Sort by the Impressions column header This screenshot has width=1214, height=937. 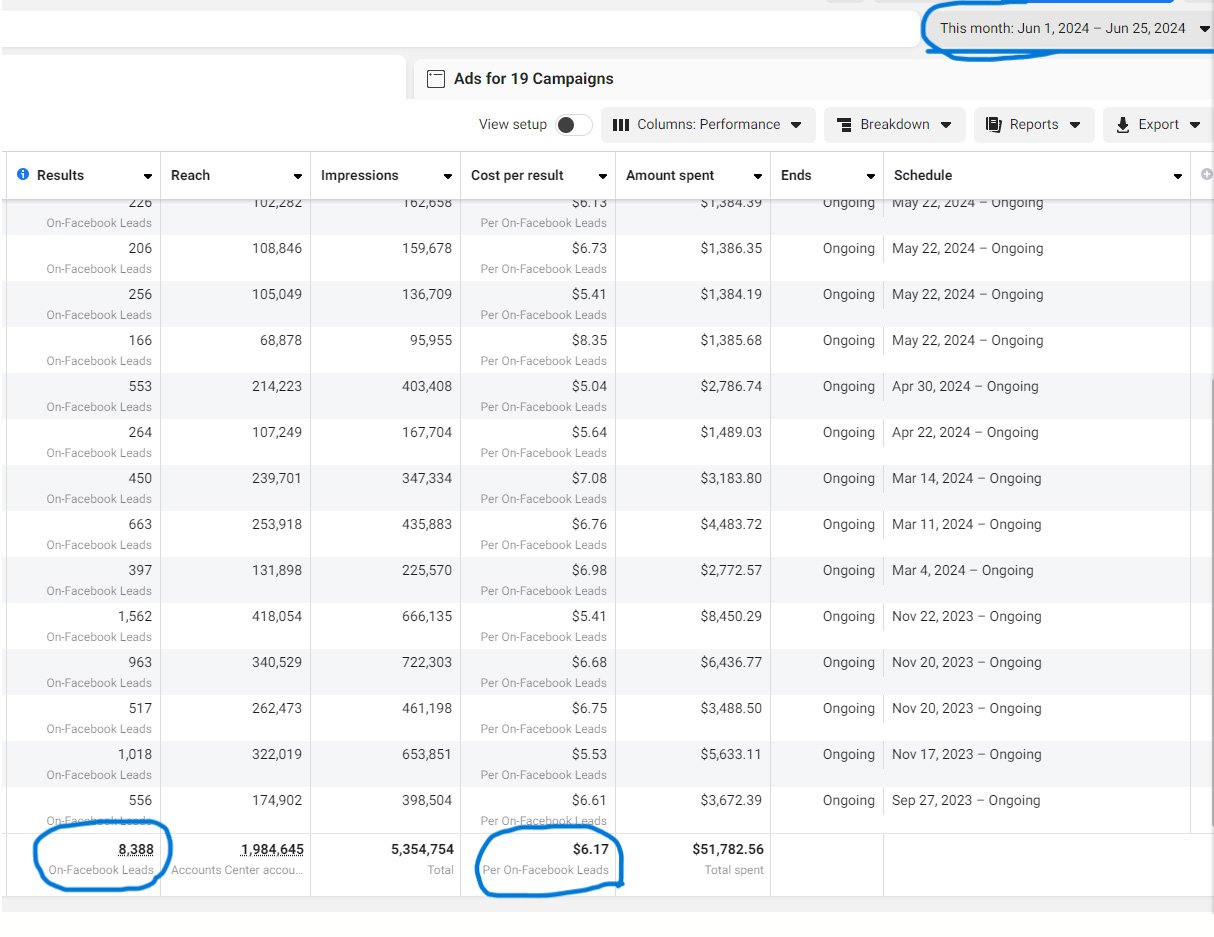[359, 175]
